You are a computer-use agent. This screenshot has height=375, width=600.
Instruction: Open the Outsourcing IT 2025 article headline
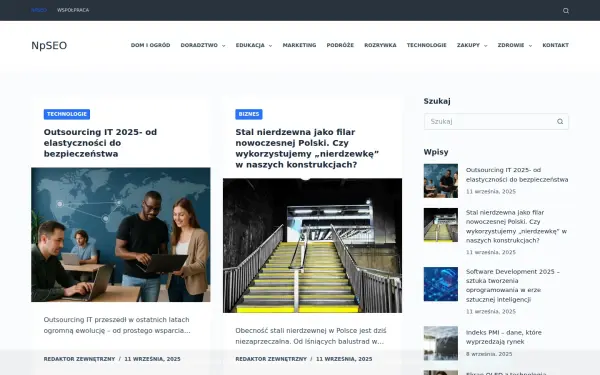click(x=100, y=143)
